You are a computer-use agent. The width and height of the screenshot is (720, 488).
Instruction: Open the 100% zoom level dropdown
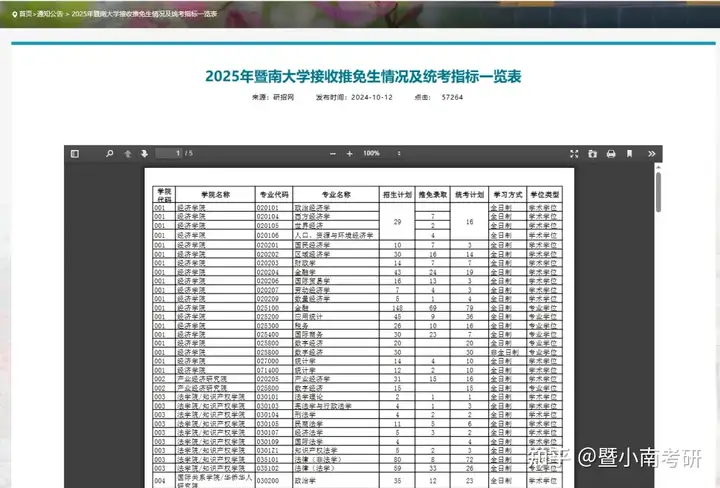pyautogui.click(x=382, y=153)
